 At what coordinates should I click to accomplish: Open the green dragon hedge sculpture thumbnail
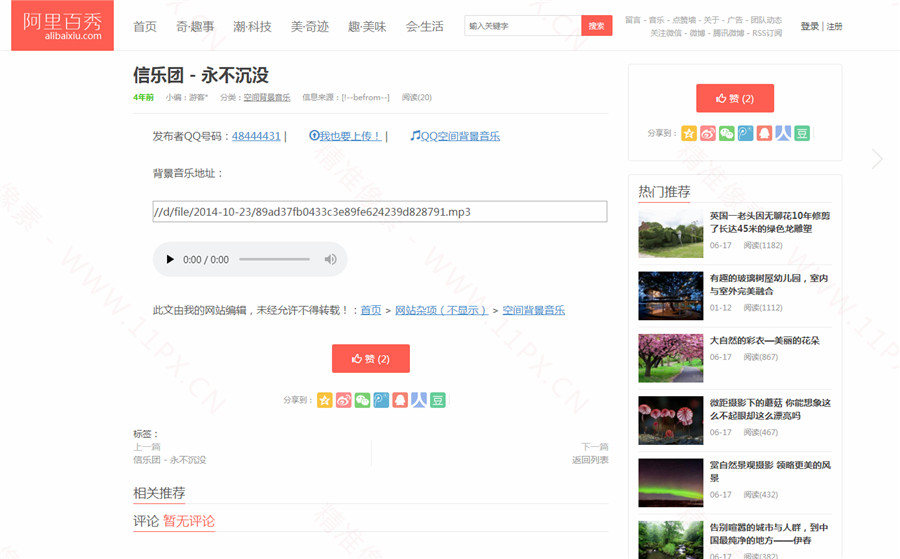click(670, 234)
